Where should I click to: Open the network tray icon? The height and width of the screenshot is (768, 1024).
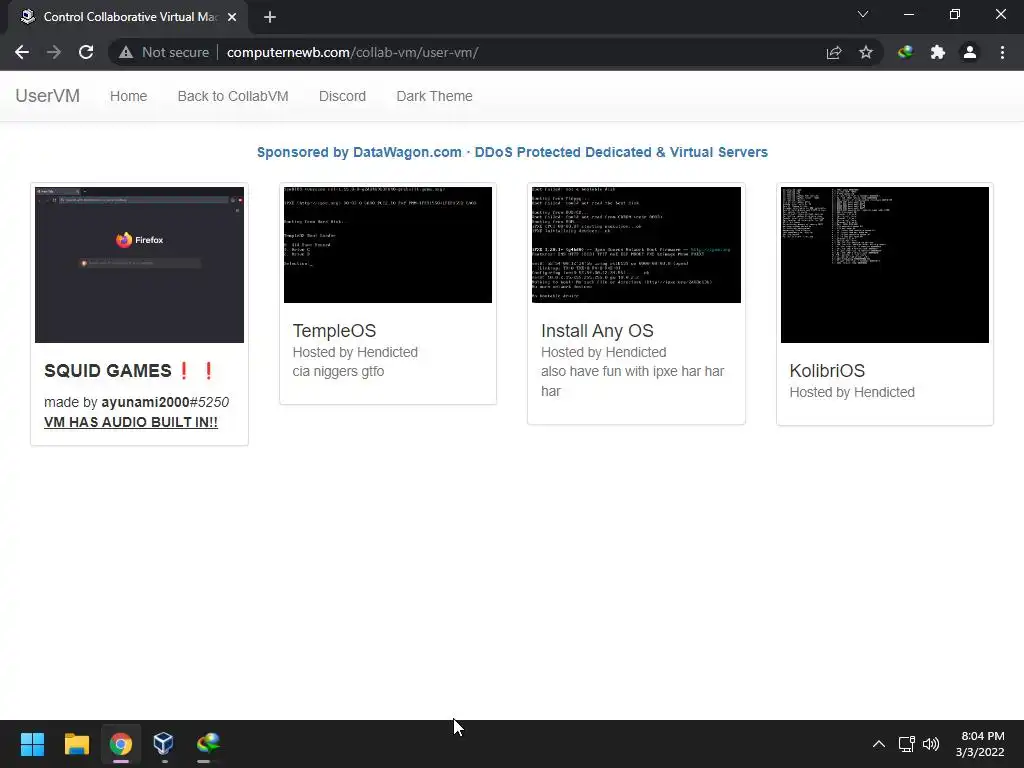(906, 744)
